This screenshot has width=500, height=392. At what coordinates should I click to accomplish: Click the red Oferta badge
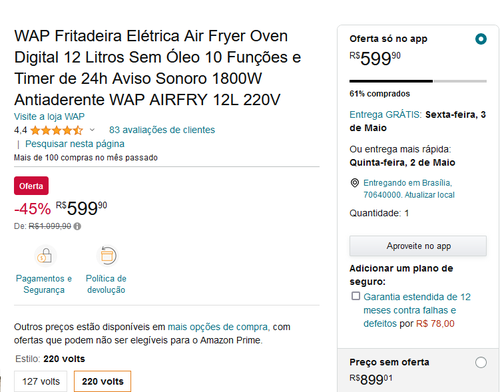click(x=31, y=186)
